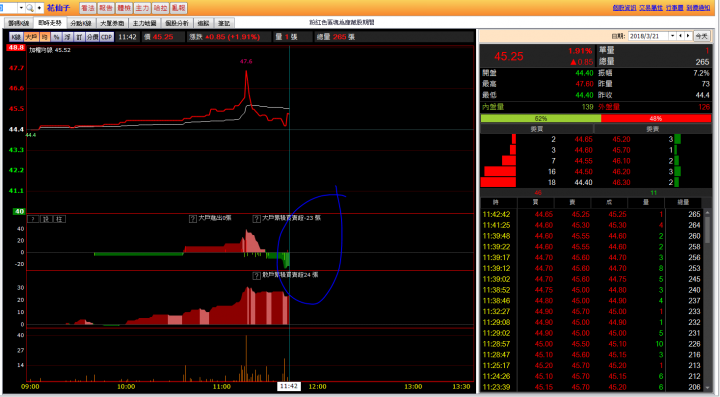Switch to the 大單券商 tab
720x397 pixels.
(x=112, y=23)
